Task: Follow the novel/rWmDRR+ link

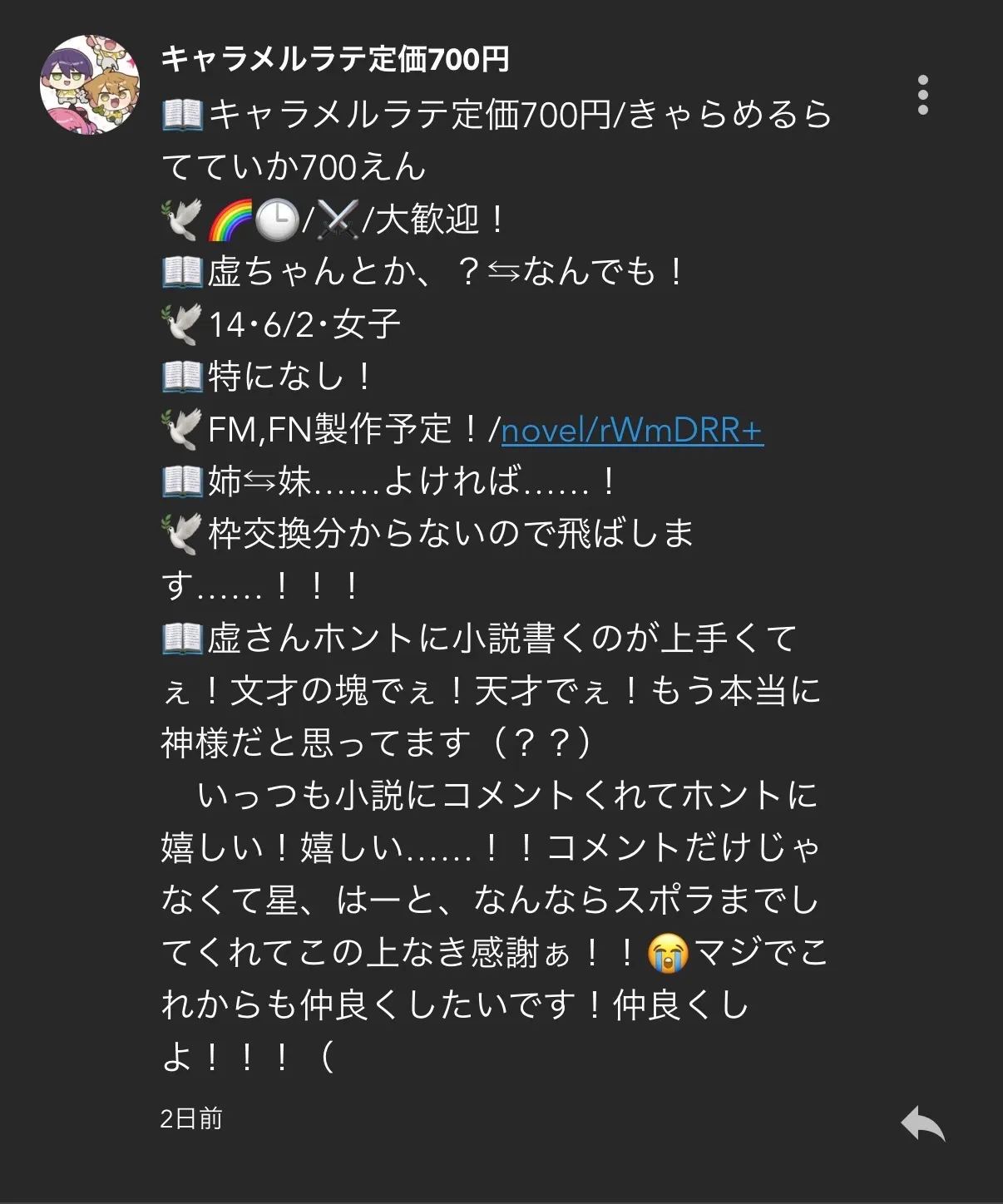Action: (x=632, y=430)
